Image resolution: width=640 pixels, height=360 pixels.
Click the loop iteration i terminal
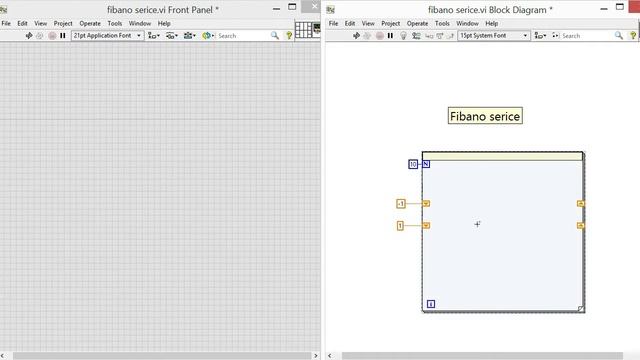click(x=431, y=304)
